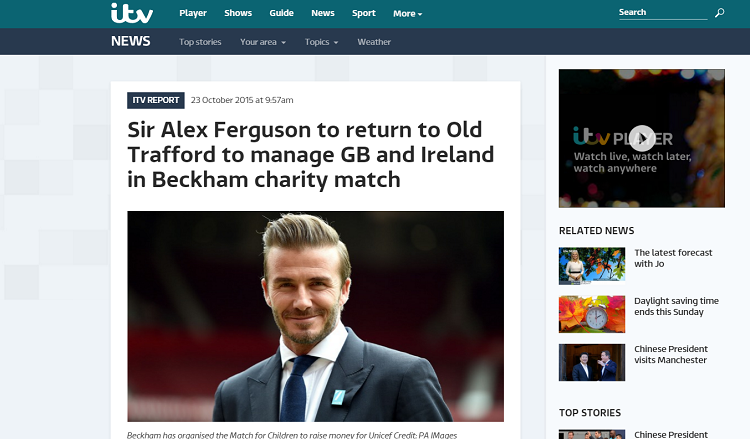Viewport: 750px width, 439px height.
Task: Go to the Sport section
Action: click(x=364, y=13)
